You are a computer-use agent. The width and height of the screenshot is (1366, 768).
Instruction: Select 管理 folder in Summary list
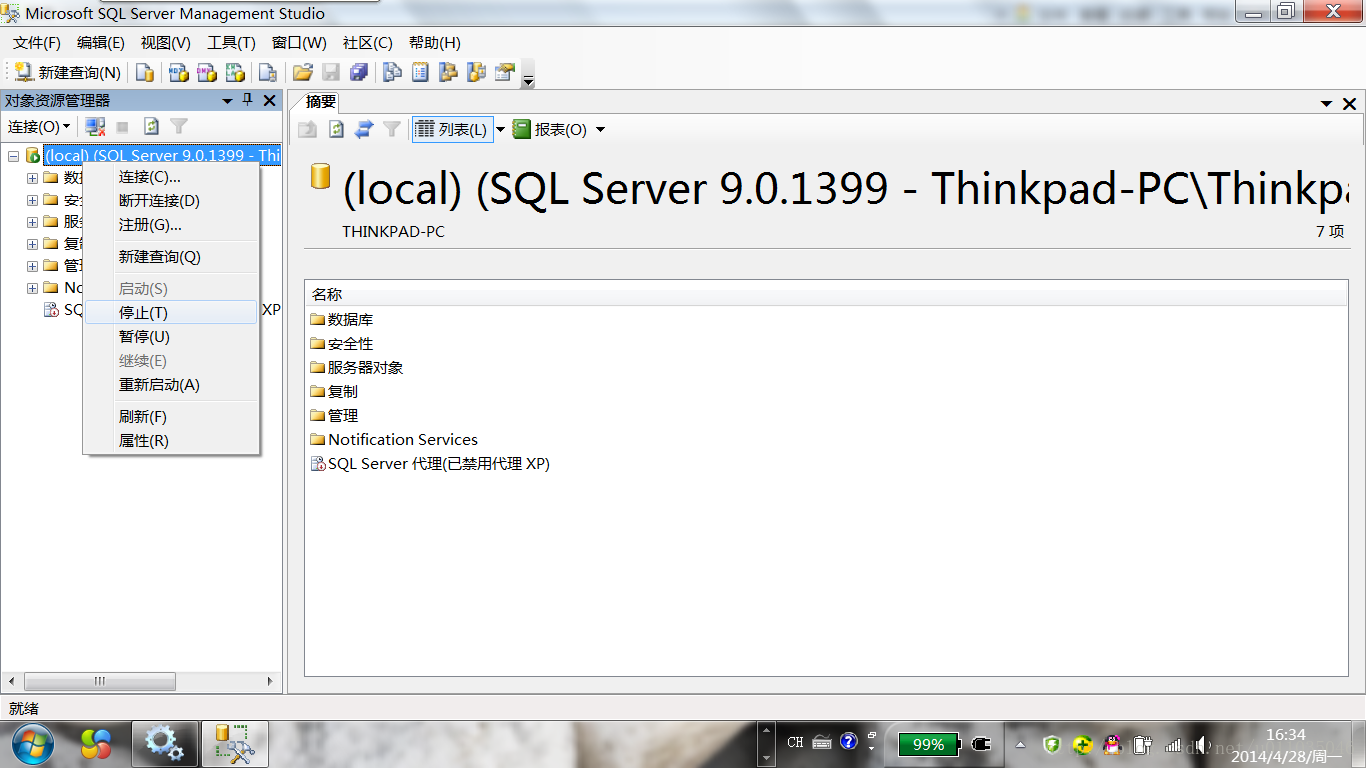334,416
